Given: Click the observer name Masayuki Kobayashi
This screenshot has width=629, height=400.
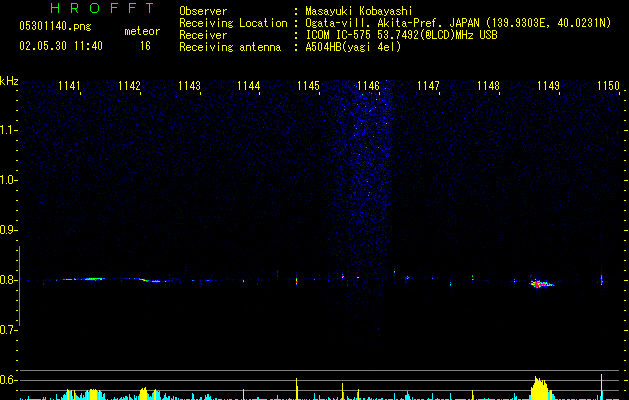Looking at the screenshot, I should point(359,11).
